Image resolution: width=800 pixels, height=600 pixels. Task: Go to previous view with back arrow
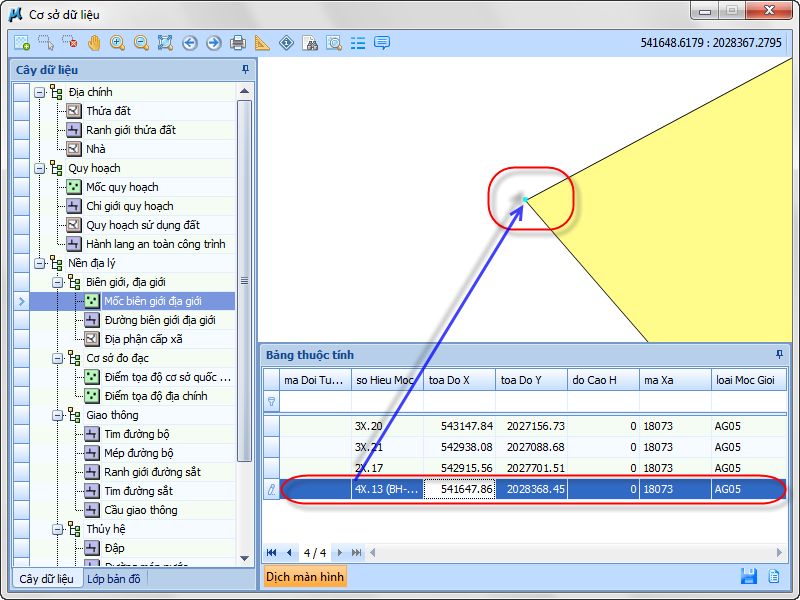click(190, 43)
